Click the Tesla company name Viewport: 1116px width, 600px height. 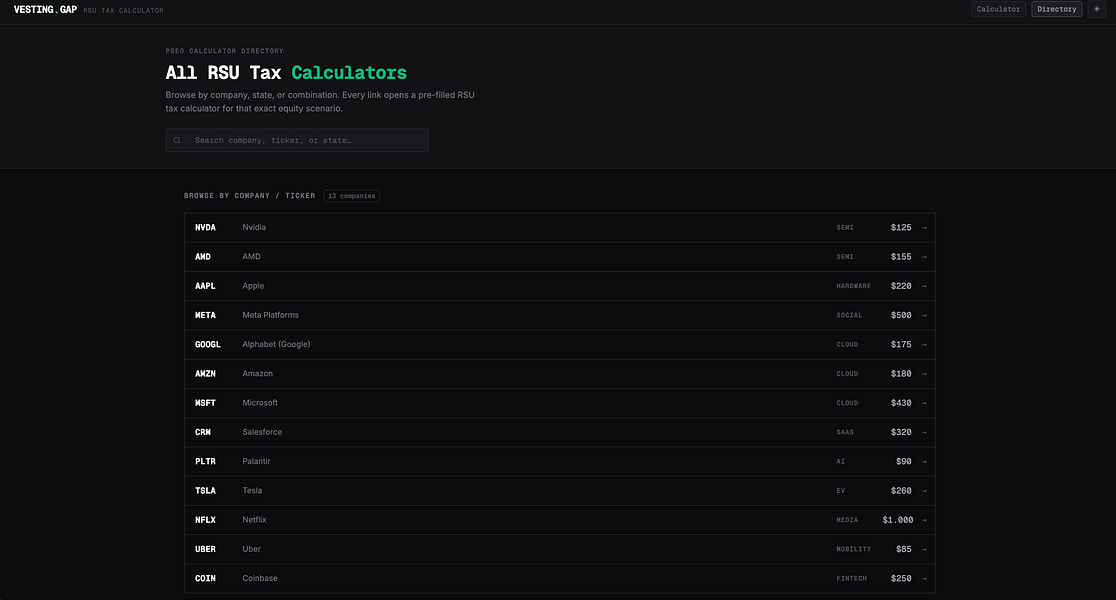(252, 490)
